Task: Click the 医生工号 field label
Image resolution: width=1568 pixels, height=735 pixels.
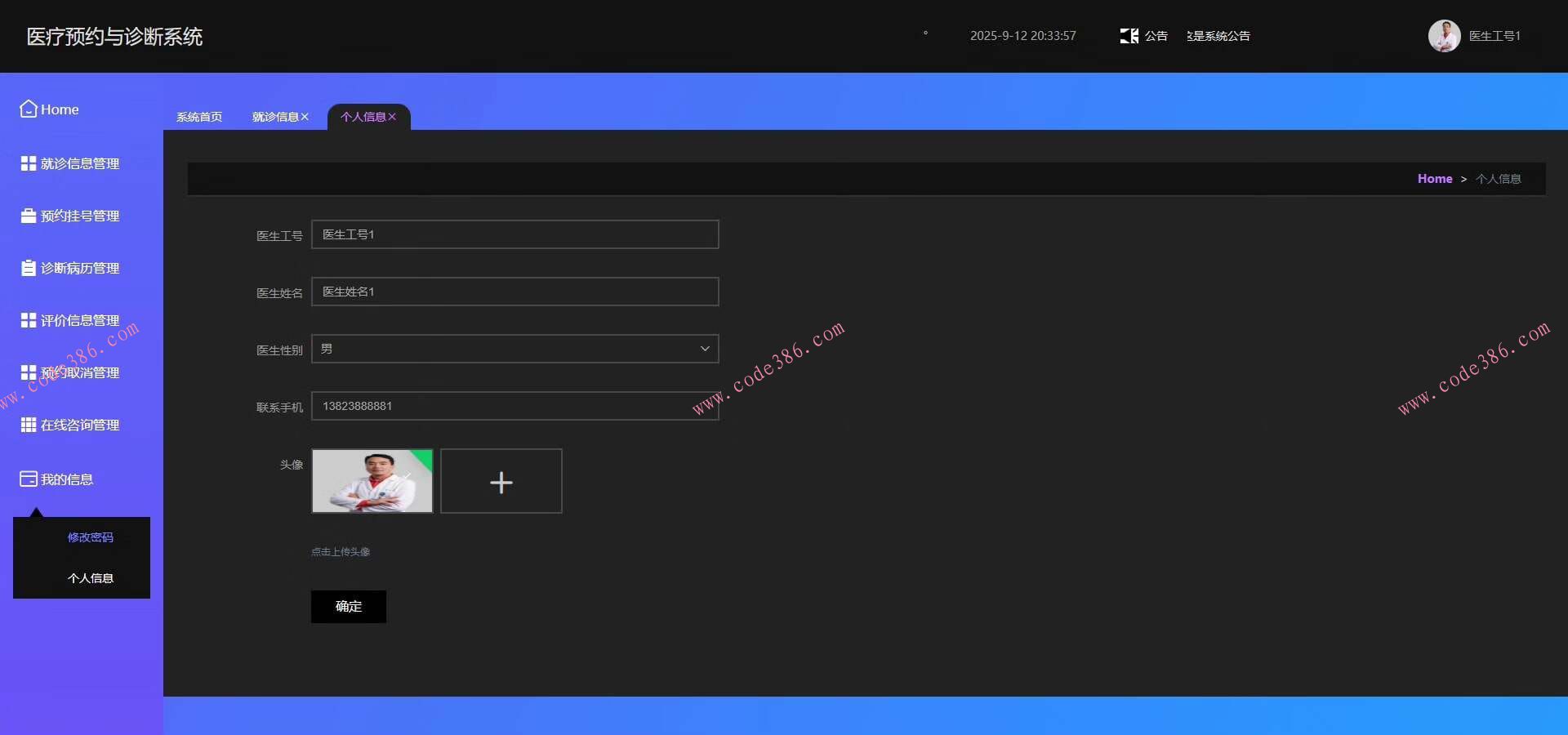Action: pyautogui.click(x=279, y=236)
